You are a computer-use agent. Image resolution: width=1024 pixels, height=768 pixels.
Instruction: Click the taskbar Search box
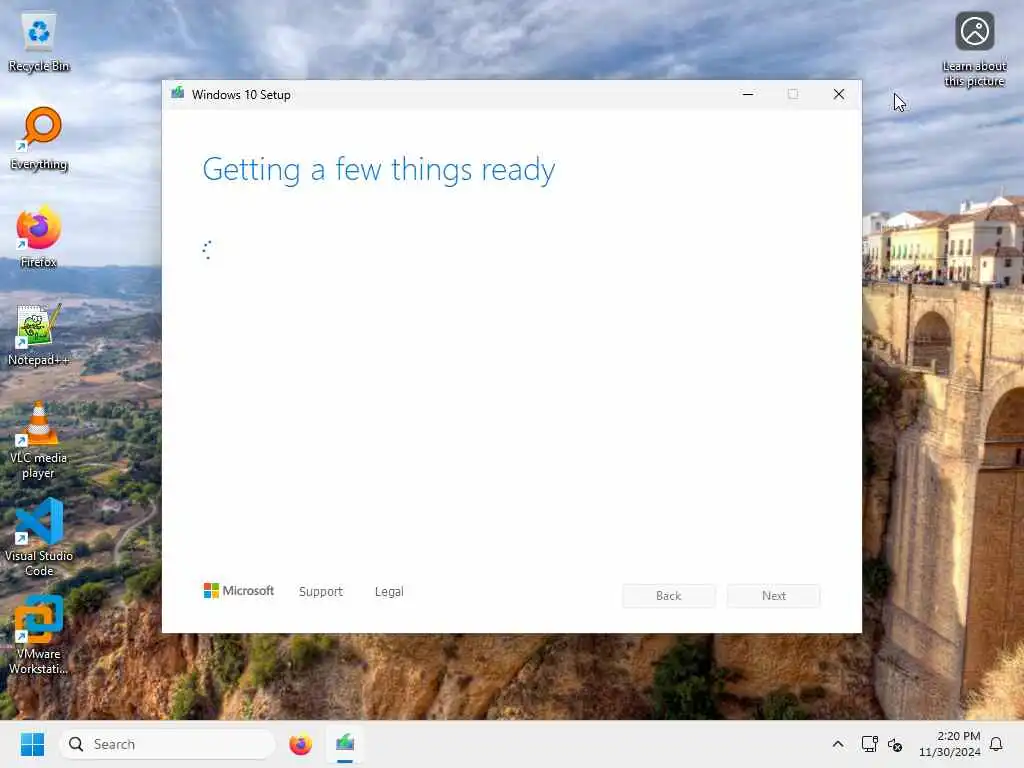[x=167, y=744]
